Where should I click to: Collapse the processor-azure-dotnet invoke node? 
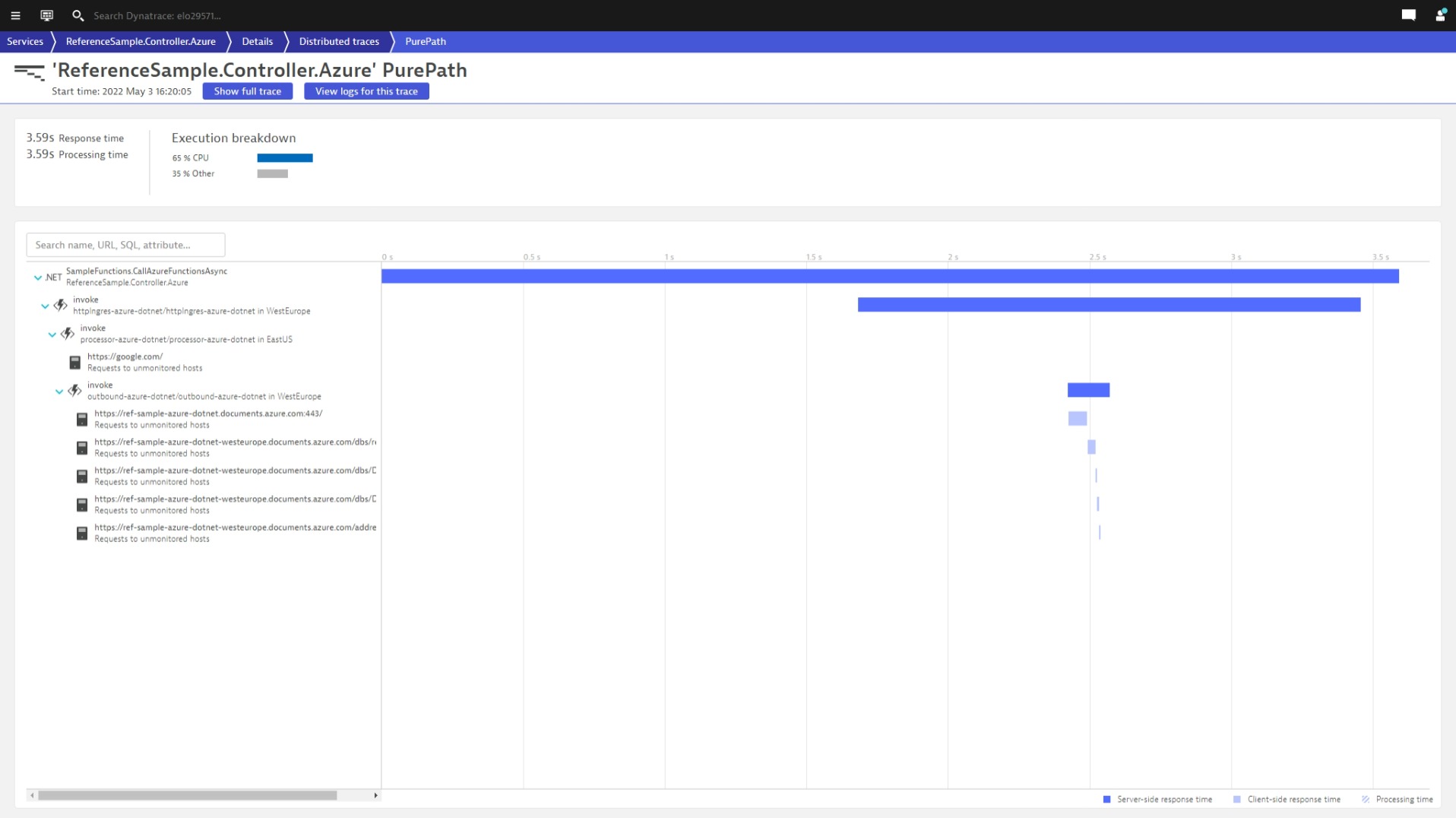coord(52,334)
